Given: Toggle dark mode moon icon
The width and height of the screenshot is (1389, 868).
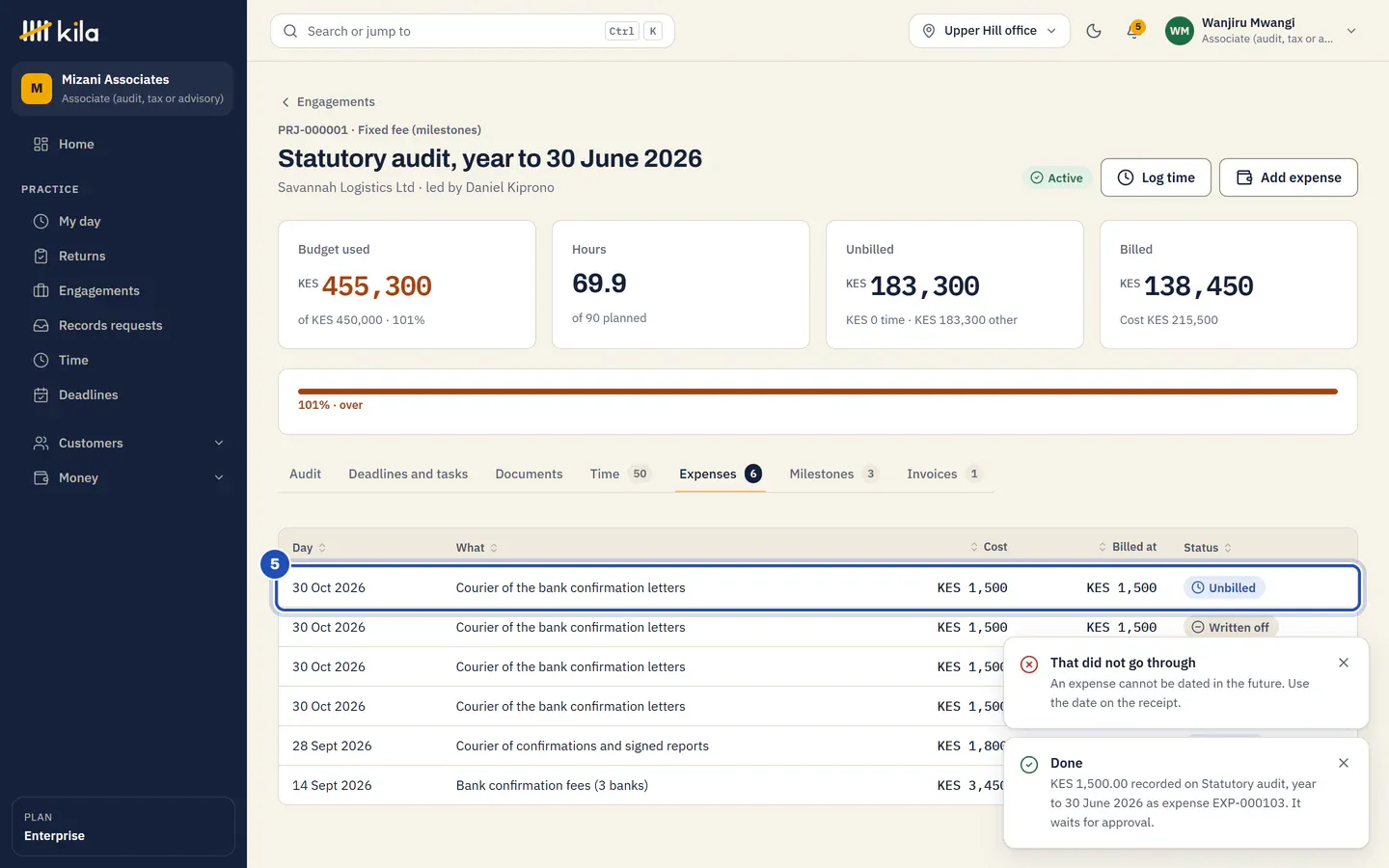Looking at the screenshot, I should click(1094, 31).
